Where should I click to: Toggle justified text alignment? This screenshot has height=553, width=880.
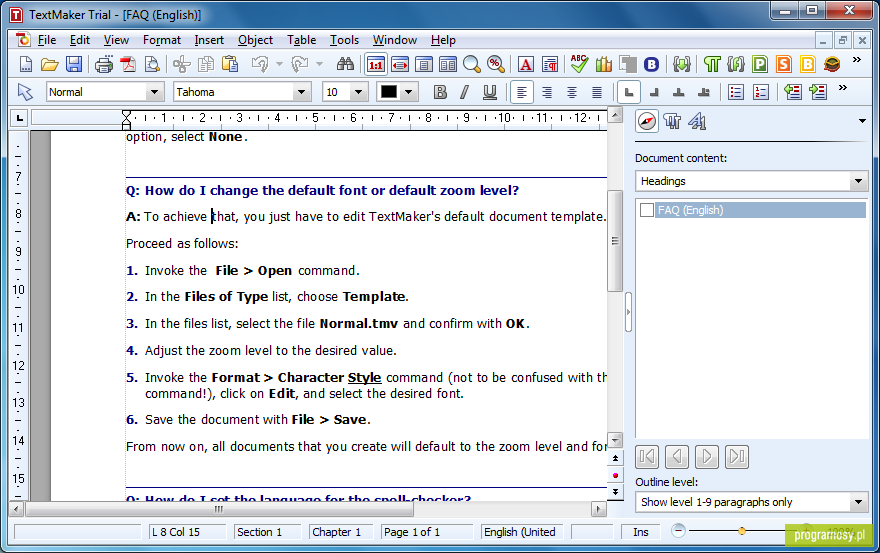[x=597, y=92]
